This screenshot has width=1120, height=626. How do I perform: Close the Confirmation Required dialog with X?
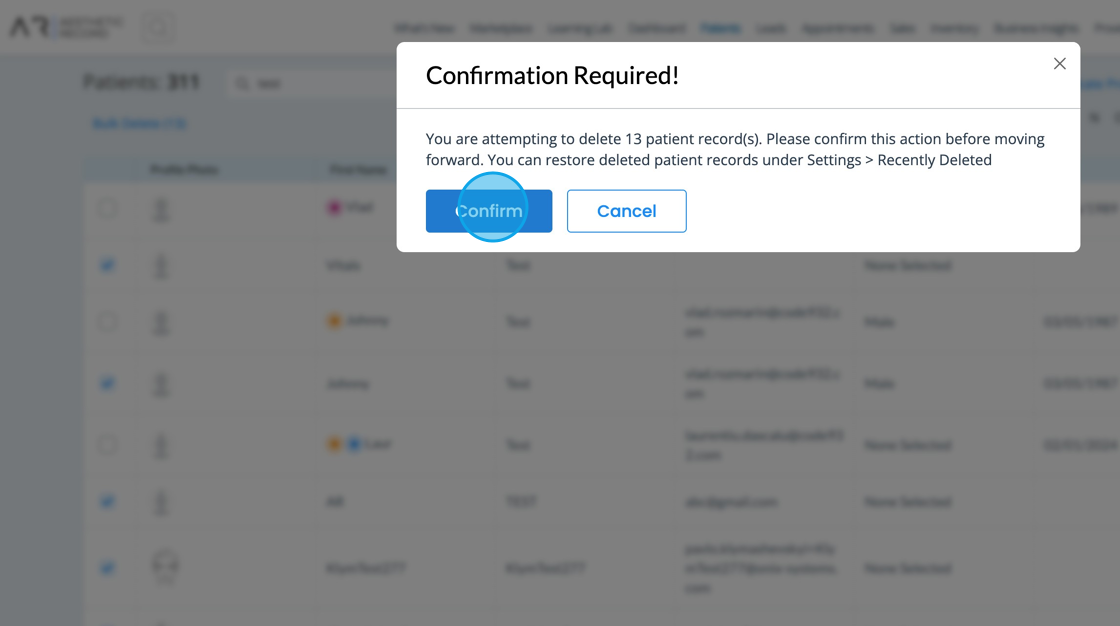(x=1059, y=64)
